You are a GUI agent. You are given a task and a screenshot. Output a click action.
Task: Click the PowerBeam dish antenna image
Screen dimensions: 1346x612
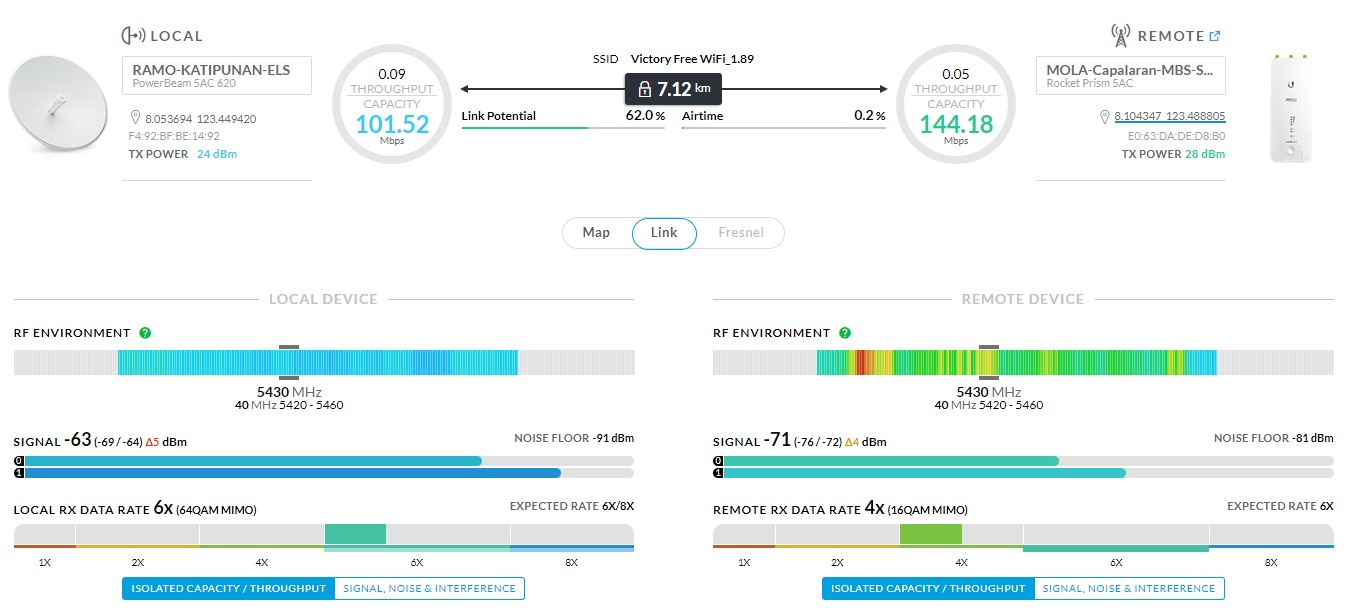pyautogui.click(x=57, y=103)
